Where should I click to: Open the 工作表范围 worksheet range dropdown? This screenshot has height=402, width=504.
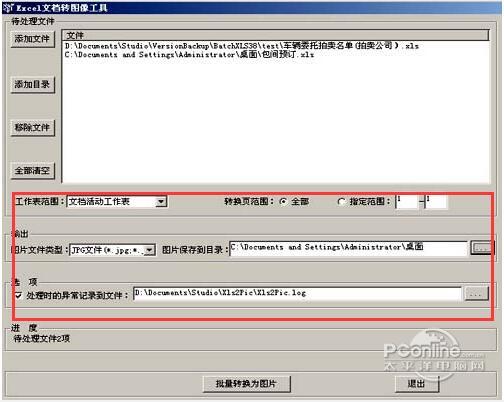click(161, 201)
